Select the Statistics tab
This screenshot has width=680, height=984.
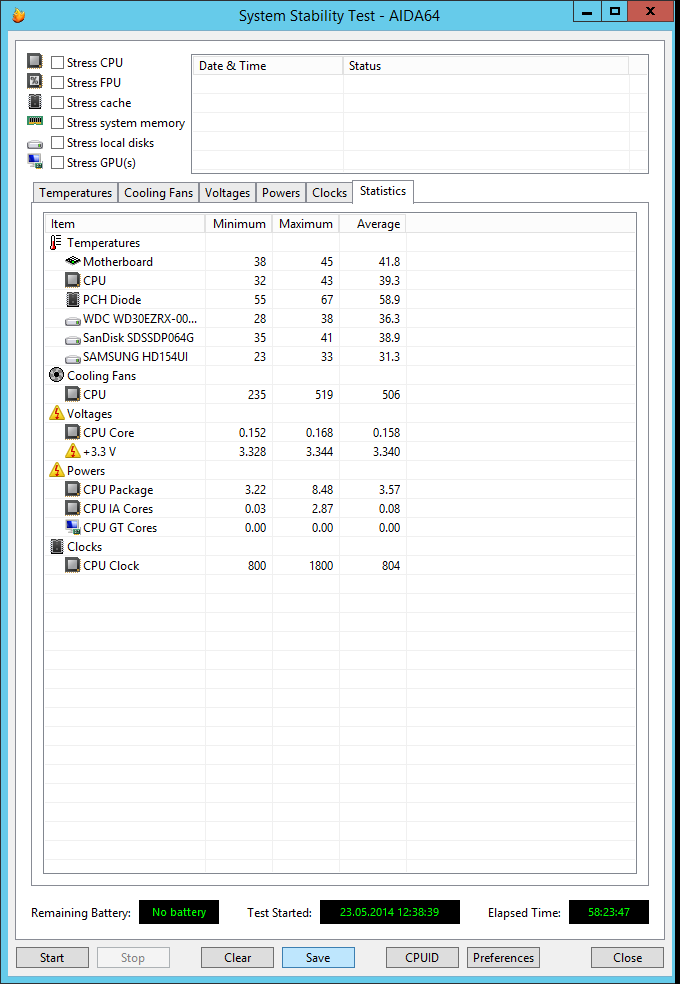(383, 191)
